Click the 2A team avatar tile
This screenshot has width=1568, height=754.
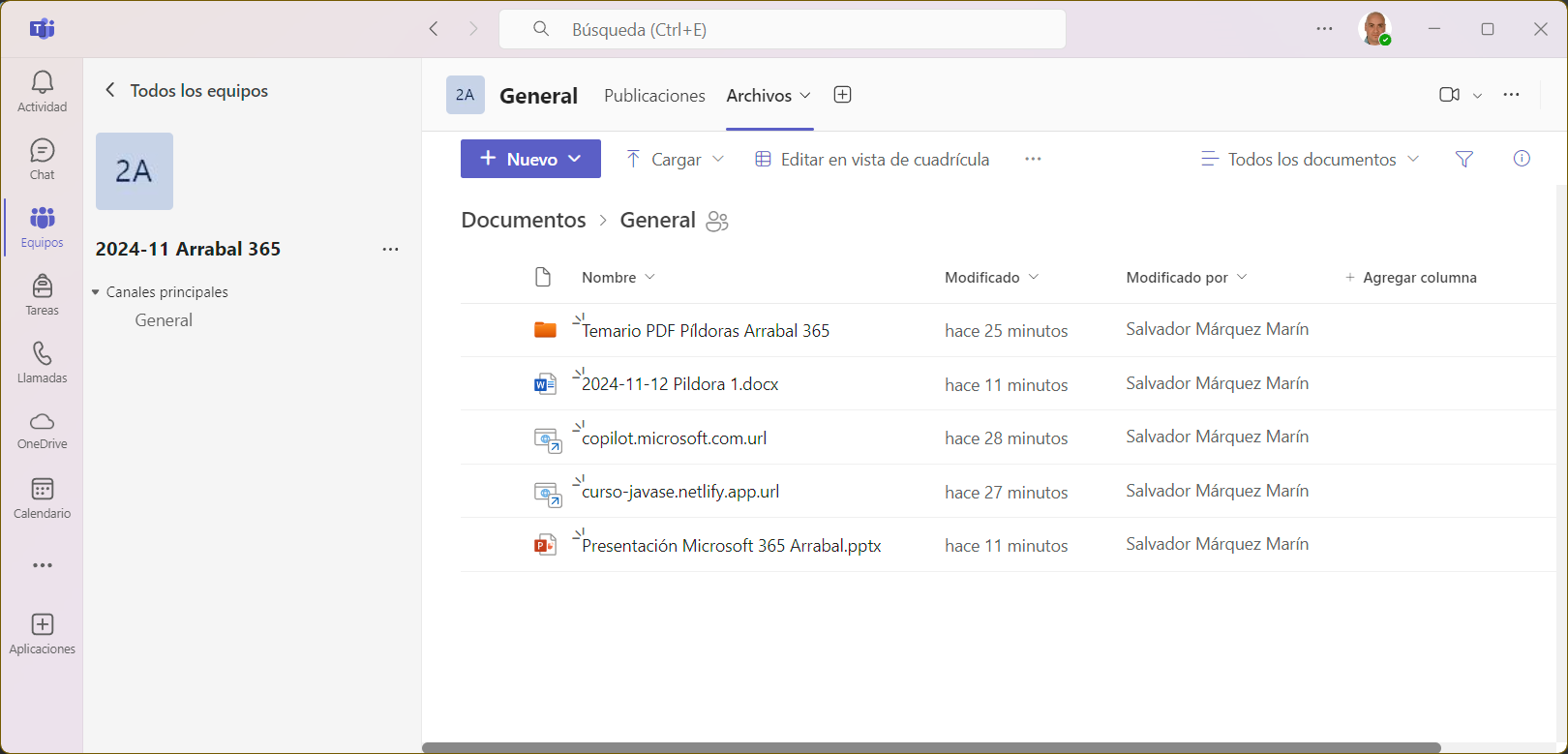[x=135, y=171]
